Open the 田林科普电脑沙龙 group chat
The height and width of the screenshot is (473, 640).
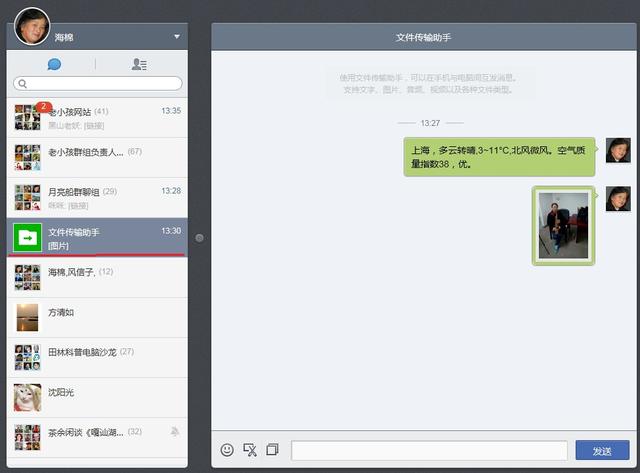click(97, 358)
